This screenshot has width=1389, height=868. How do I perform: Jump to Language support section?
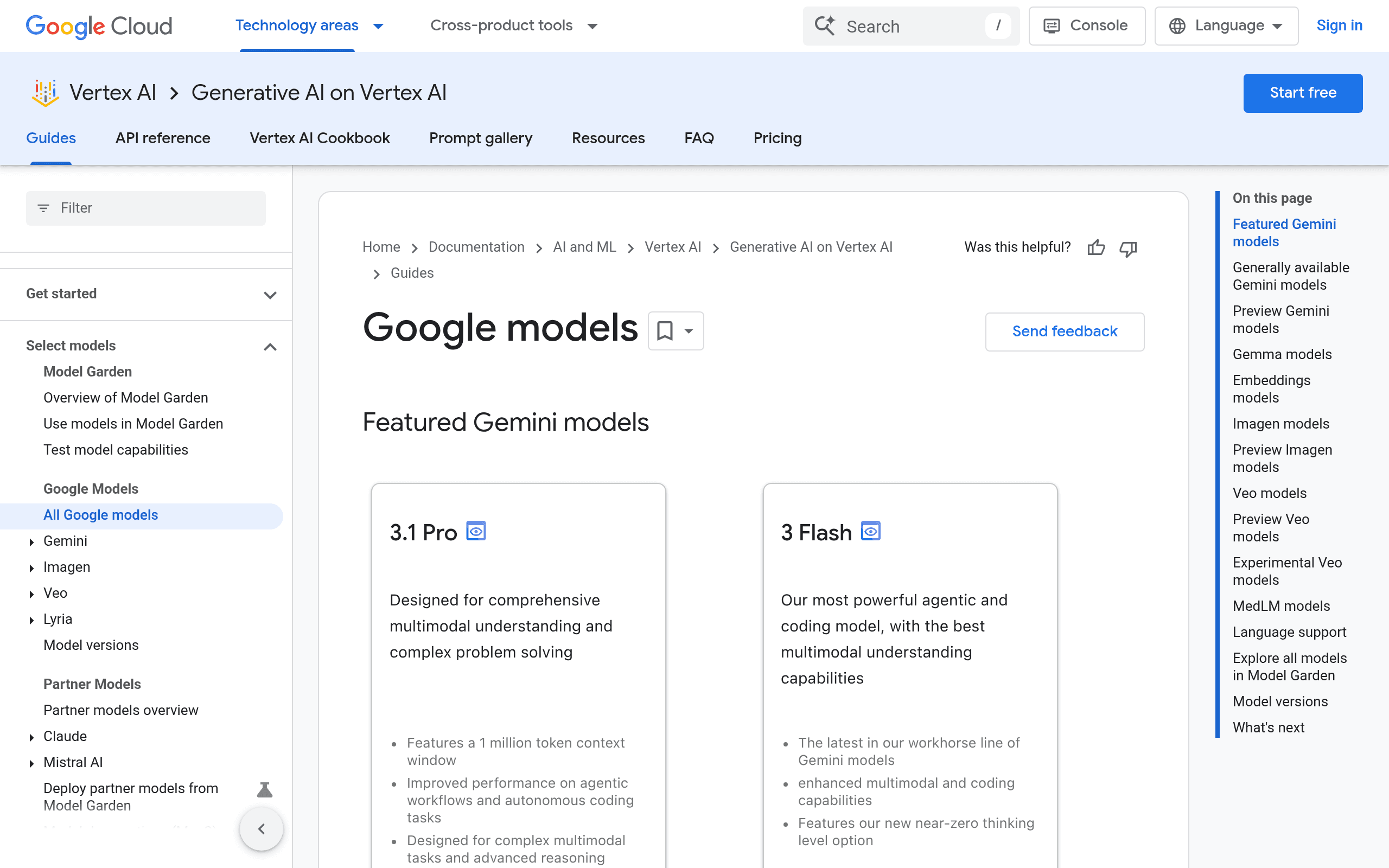(1289, 632)
